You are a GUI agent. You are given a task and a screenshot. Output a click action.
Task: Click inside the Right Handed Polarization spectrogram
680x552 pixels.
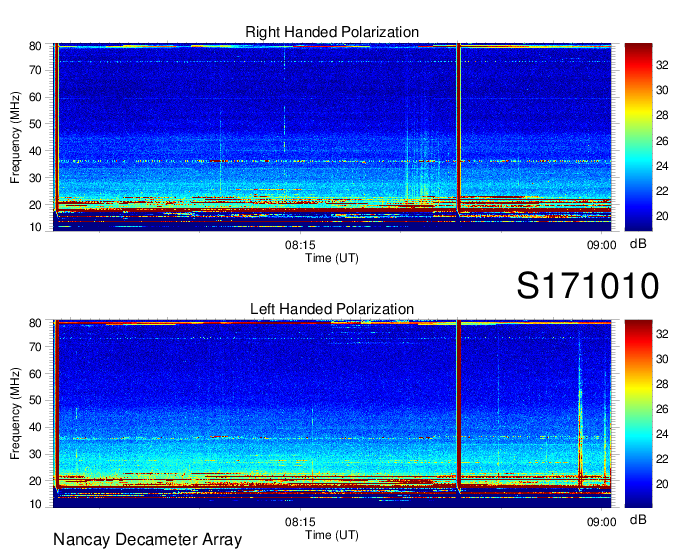tap(332, 137)
